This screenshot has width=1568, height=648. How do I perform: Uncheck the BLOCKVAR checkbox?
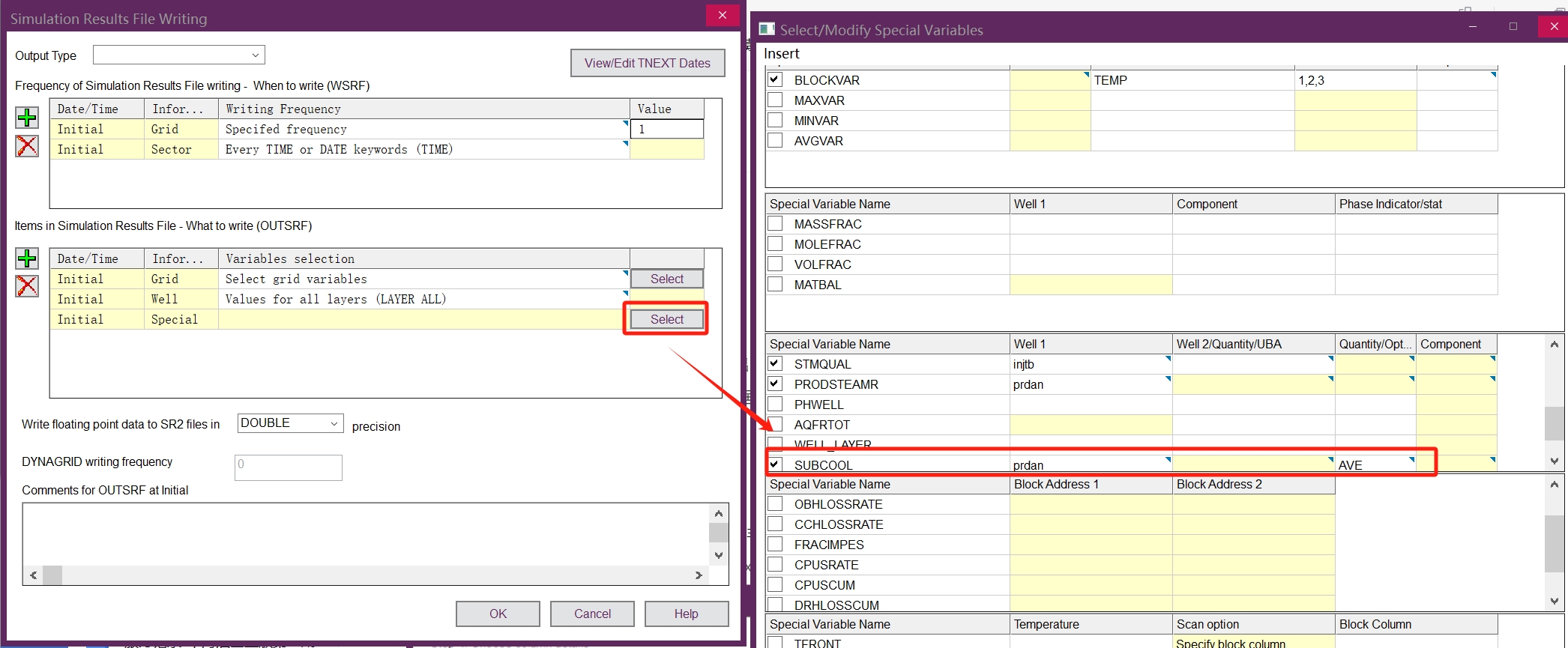point(775,79)
